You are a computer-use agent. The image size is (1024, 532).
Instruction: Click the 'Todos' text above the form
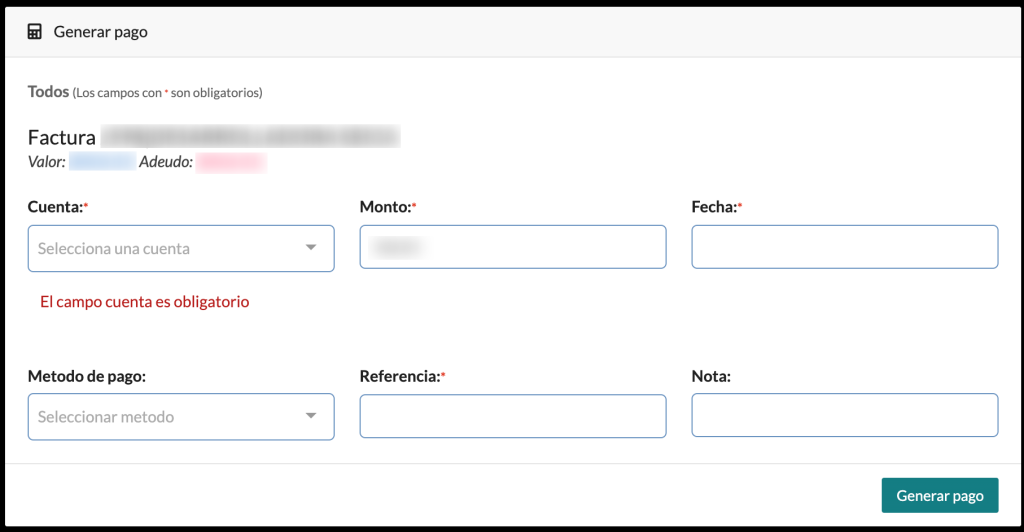click(x=48, y=92)
